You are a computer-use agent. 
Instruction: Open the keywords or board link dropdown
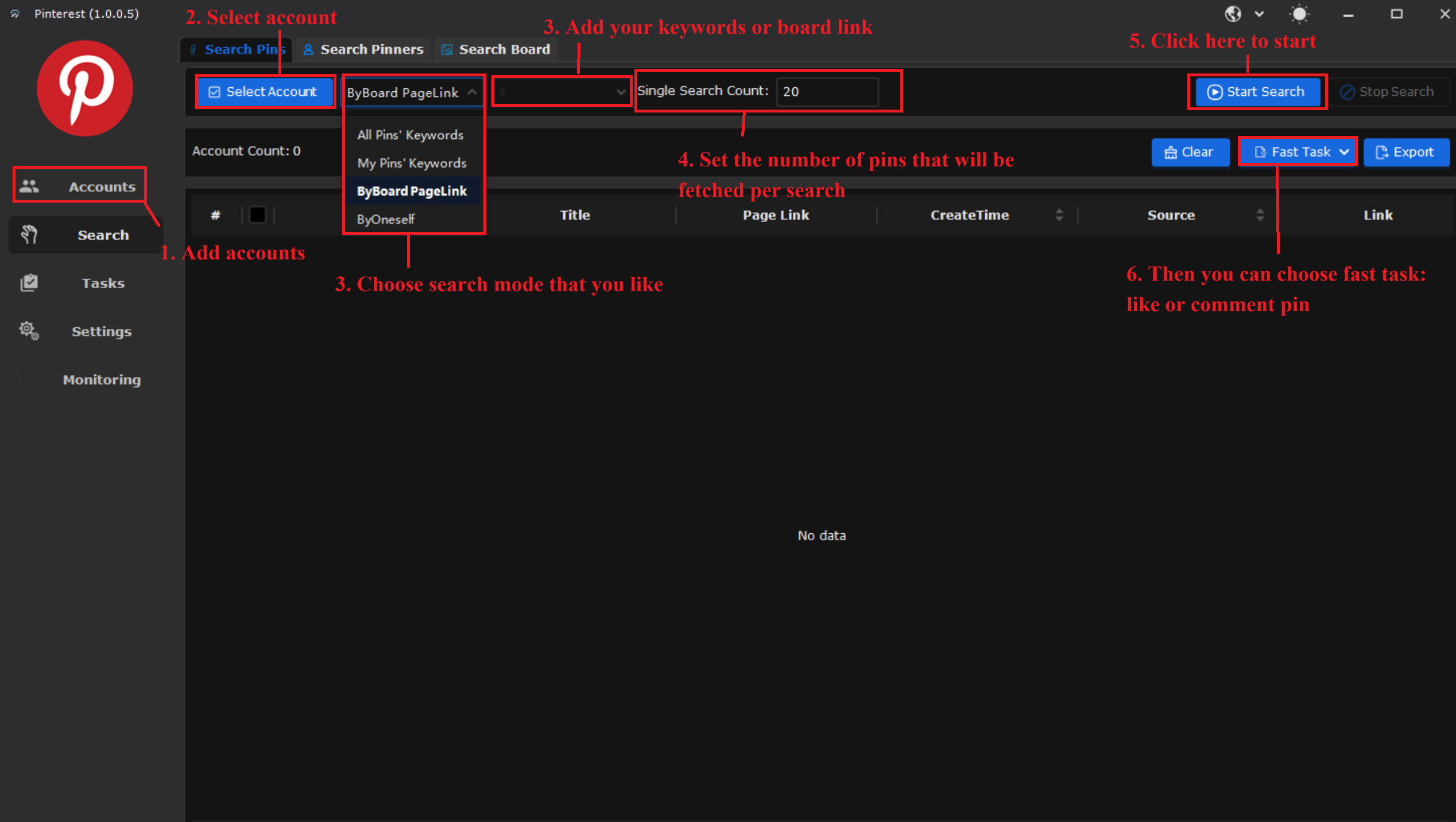point(562,92)
